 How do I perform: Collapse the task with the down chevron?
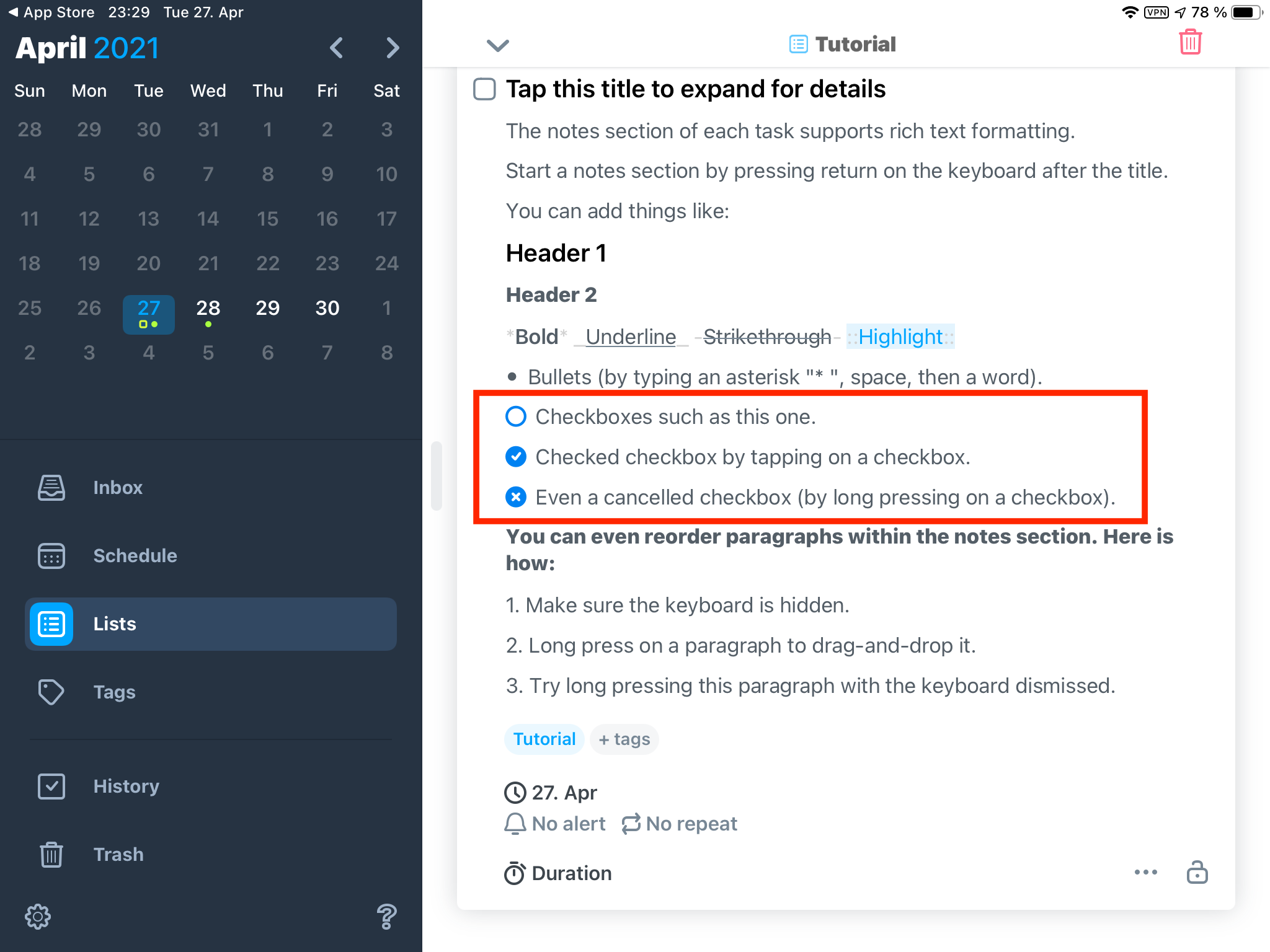497,45
